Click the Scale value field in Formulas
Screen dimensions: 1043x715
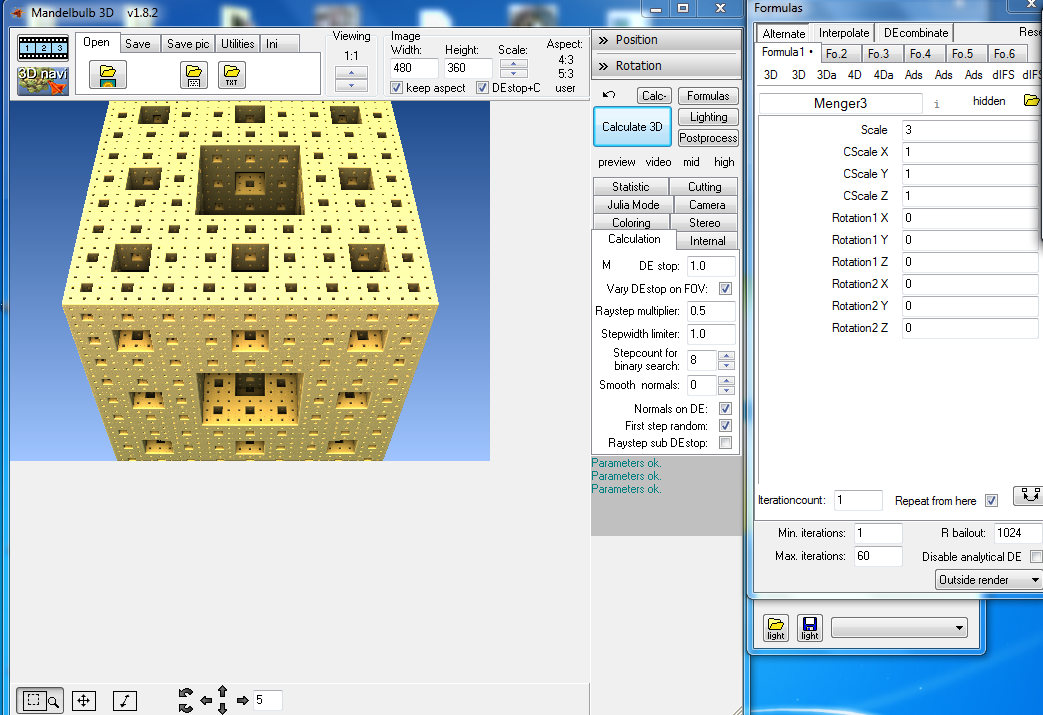click(971, 130)
